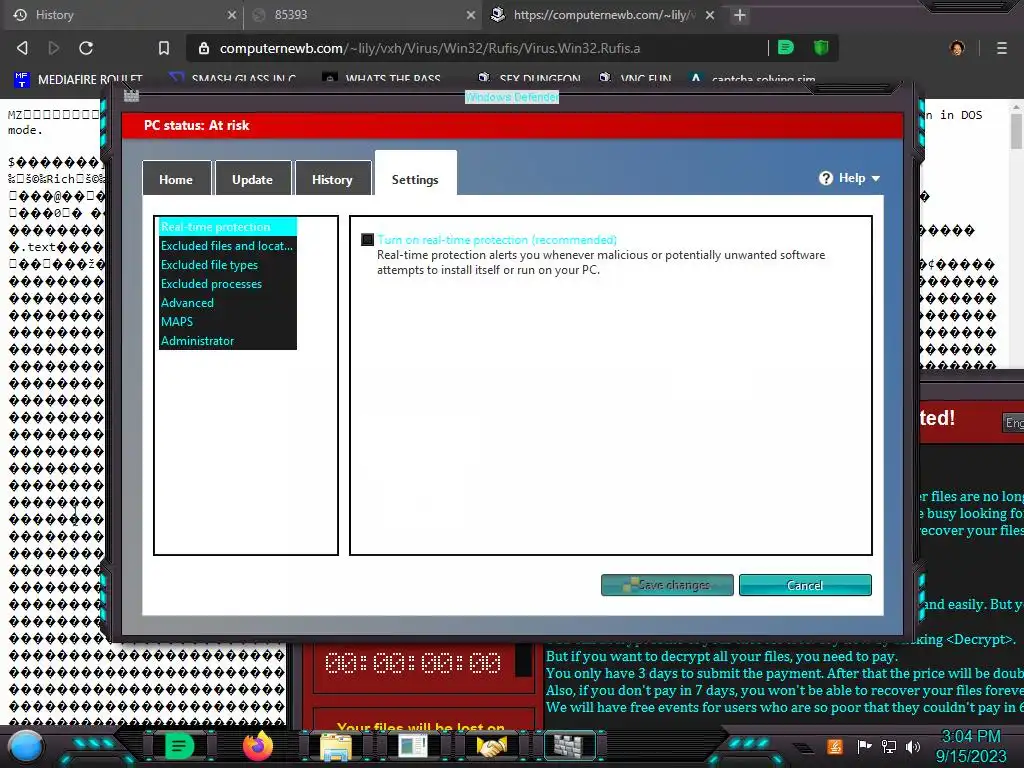Screen dimensions: 1024x768
Task: Close the computernewb.com browser tab
Action: (x=710, y=15)
